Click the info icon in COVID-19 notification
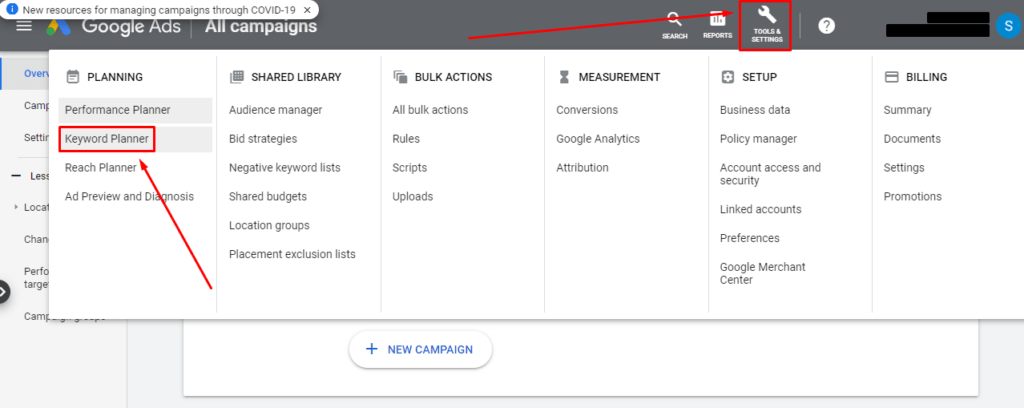Screen dimensions: 1024x408 tap(12, 10)
